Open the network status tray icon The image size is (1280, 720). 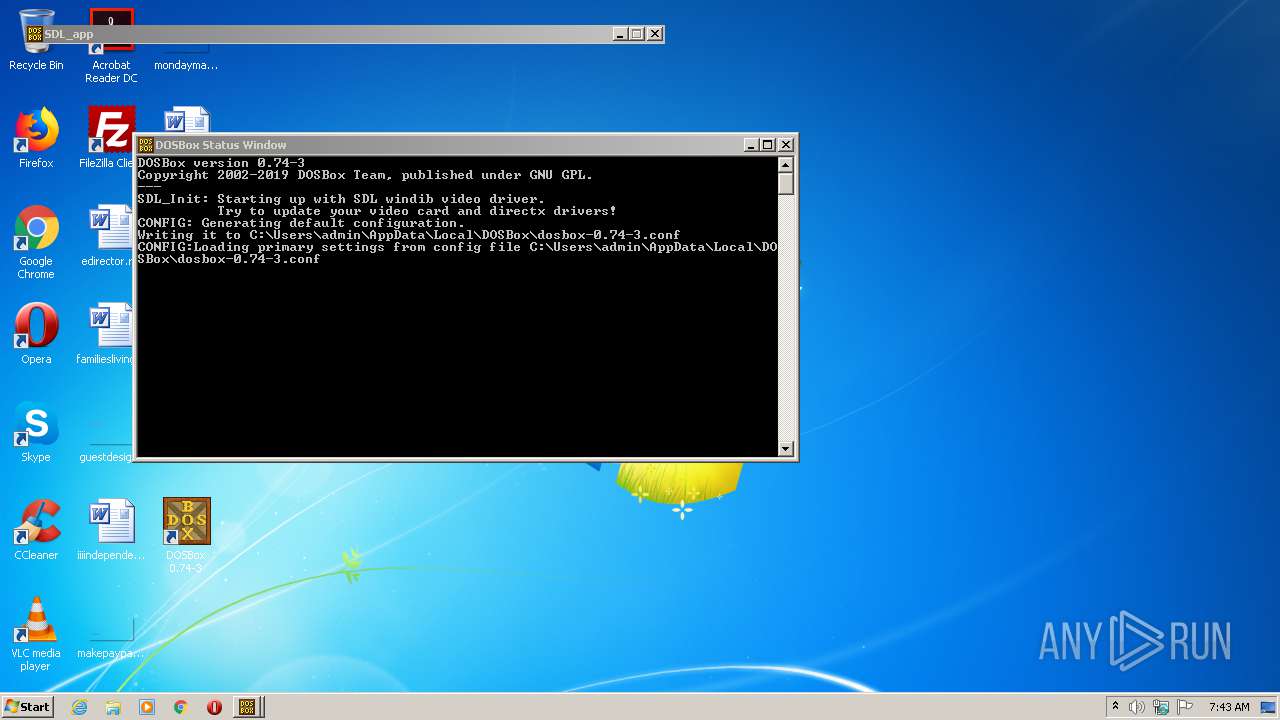coord(1161,707)
